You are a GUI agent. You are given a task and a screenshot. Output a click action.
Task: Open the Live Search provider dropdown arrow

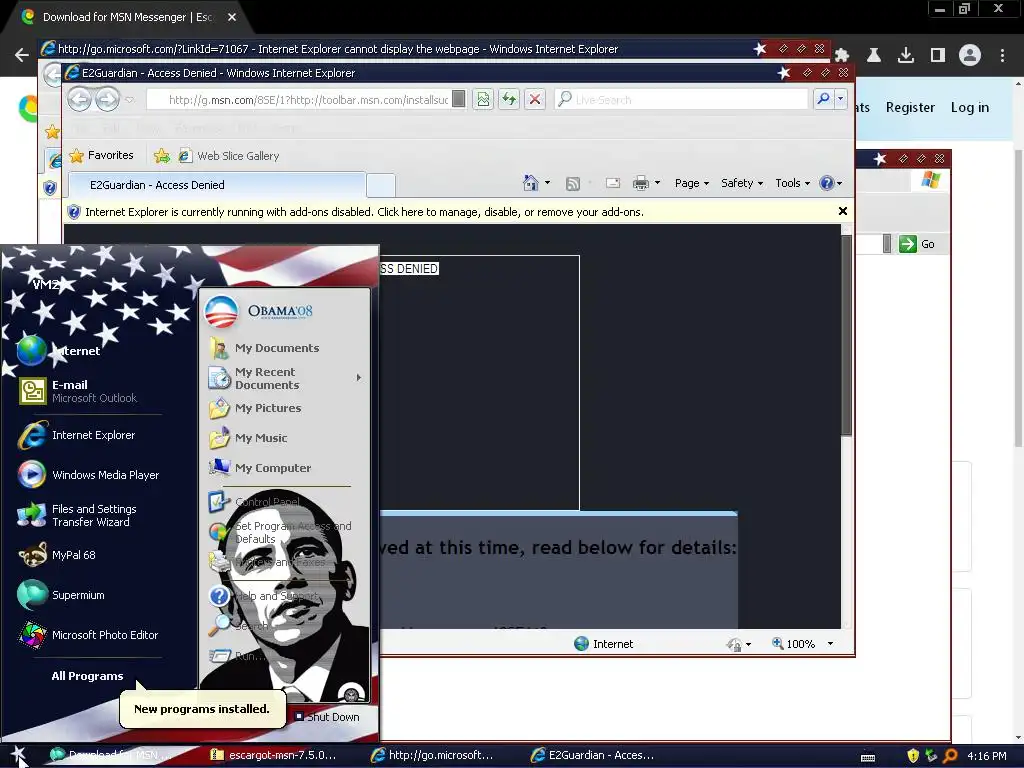tap(840, 99)
